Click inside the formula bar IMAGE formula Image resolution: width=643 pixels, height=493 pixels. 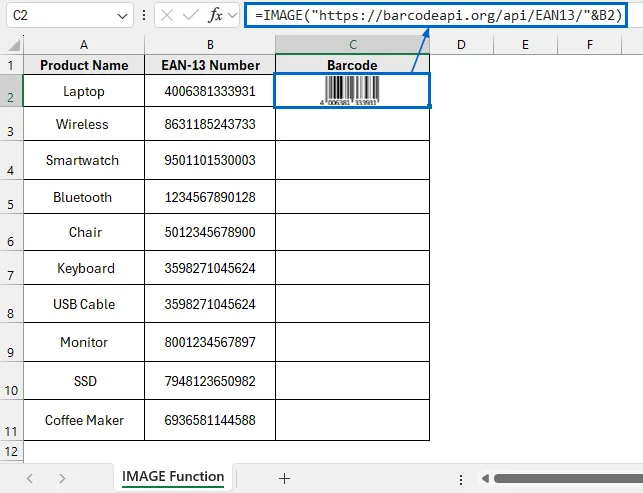438,16
